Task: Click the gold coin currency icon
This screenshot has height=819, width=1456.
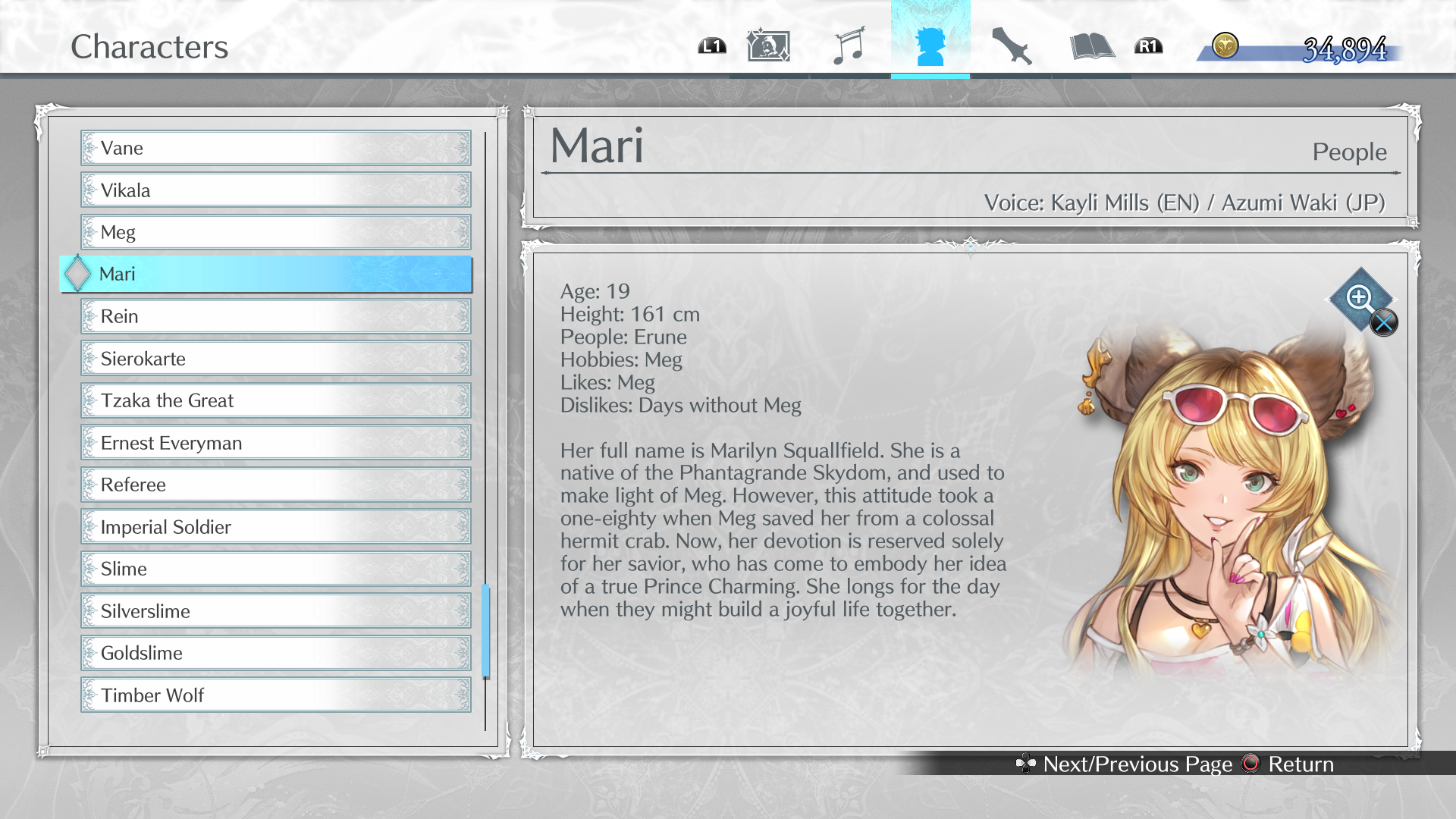Action: click(1225, 46)
